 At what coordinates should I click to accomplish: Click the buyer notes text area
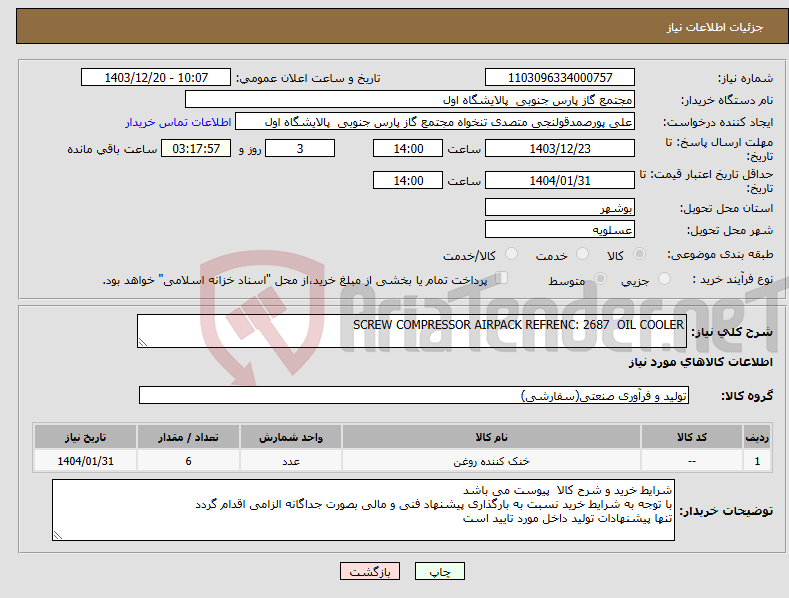click(x=363, y=510)
